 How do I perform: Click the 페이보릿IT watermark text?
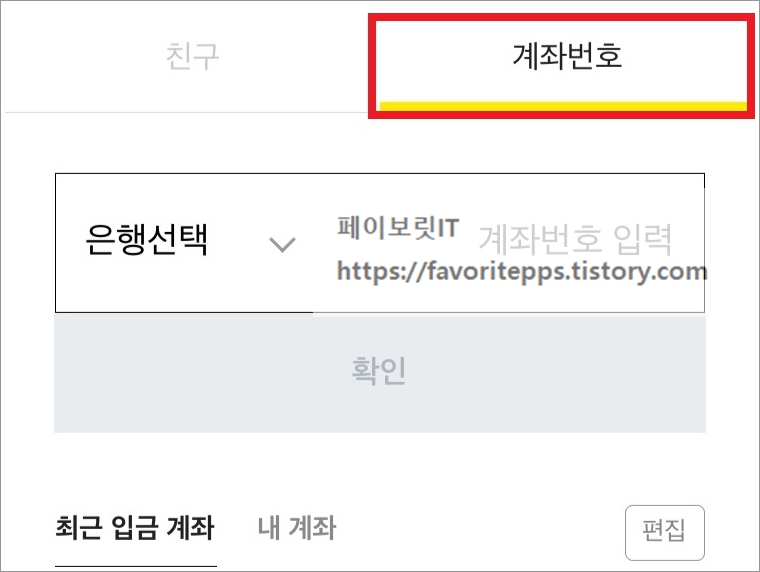click(398, 227)
